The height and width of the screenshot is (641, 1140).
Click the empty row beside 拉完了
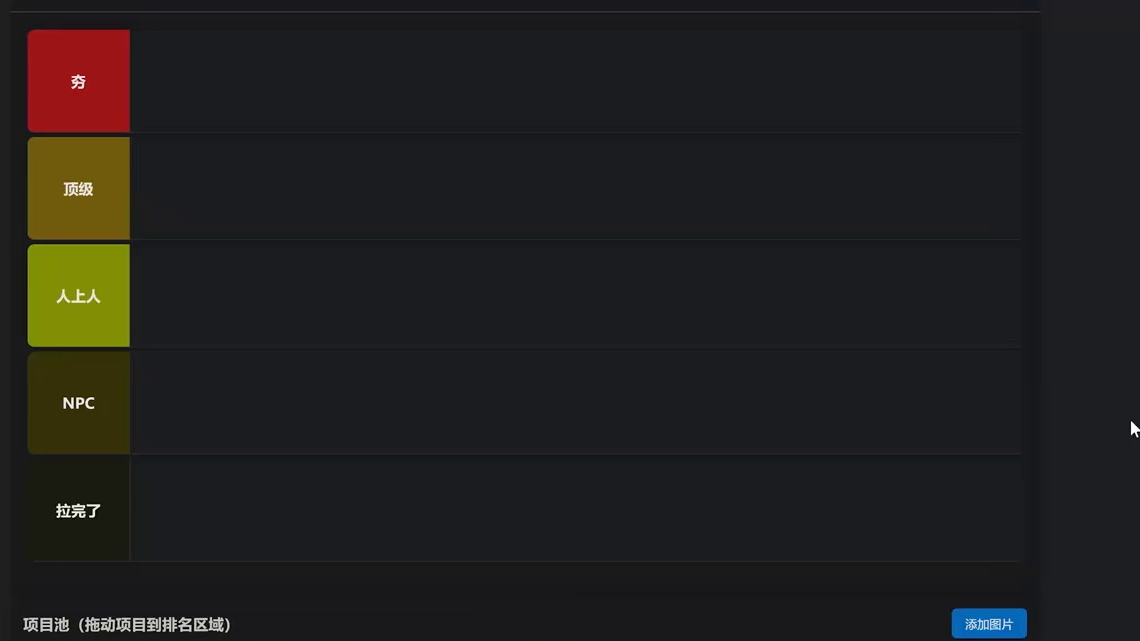575,509
